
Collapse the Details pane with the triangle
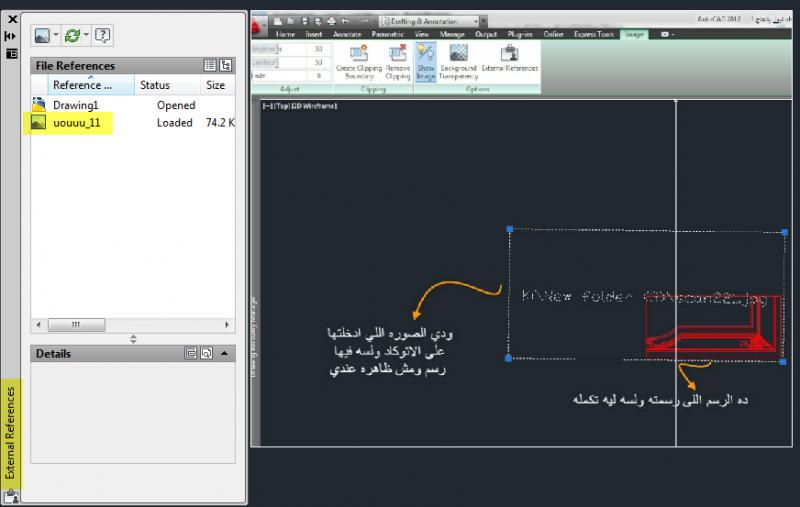(224, 353)
